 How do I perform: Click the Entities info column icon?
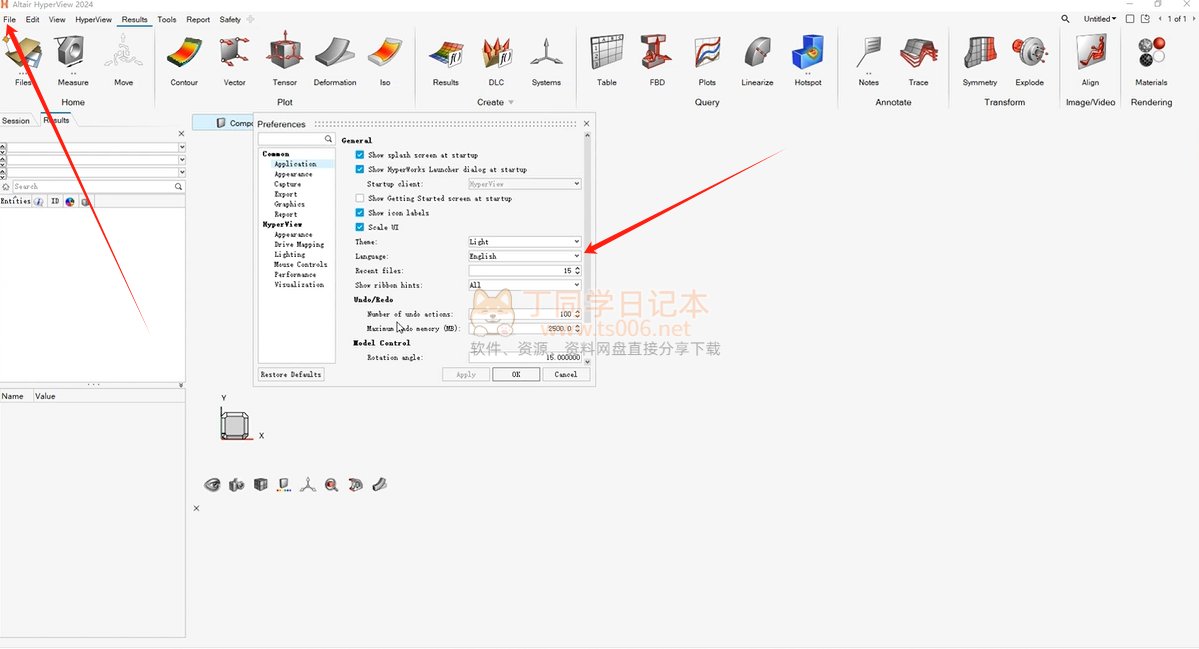click(38, 202)
